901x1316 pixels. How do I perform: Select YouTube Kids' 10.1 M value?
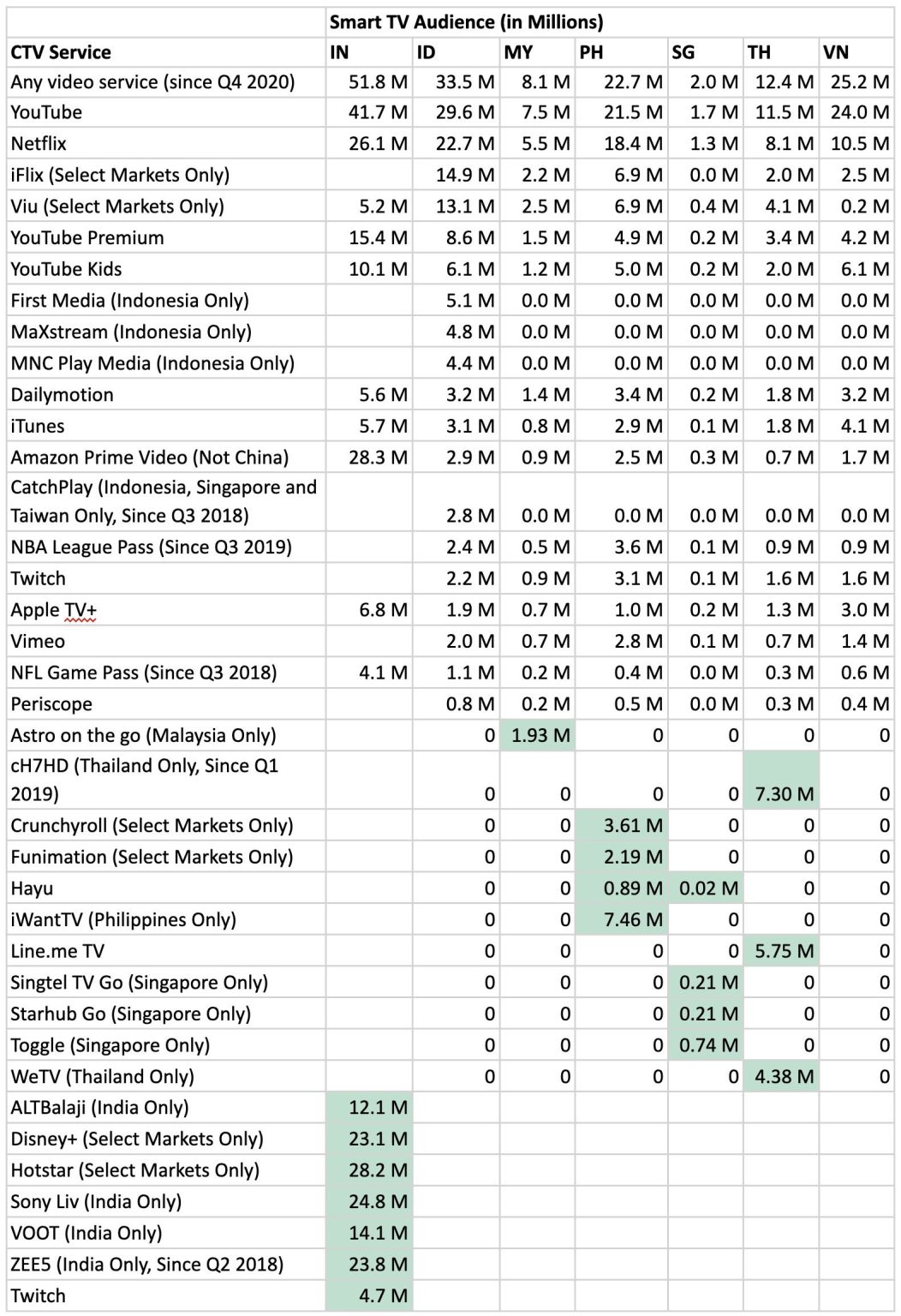pyautogui.click(x=369, y=269)
